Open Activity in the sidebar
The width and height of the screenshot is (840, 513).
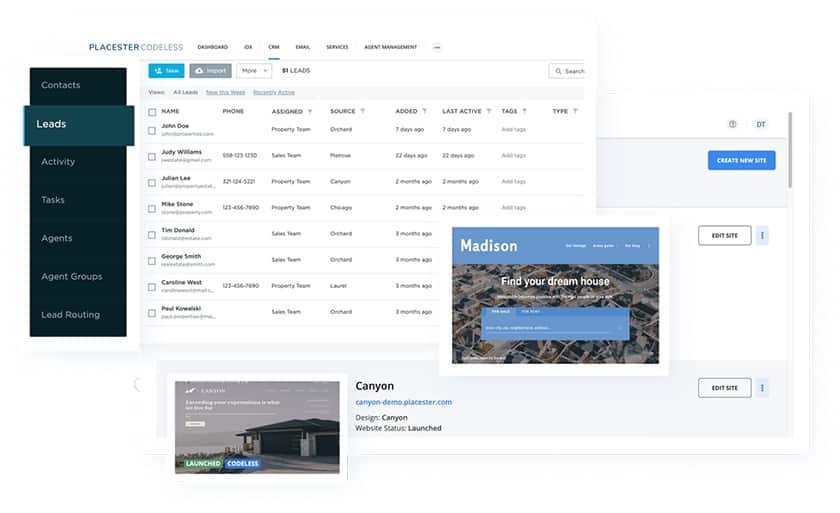(x=78, y=162)
